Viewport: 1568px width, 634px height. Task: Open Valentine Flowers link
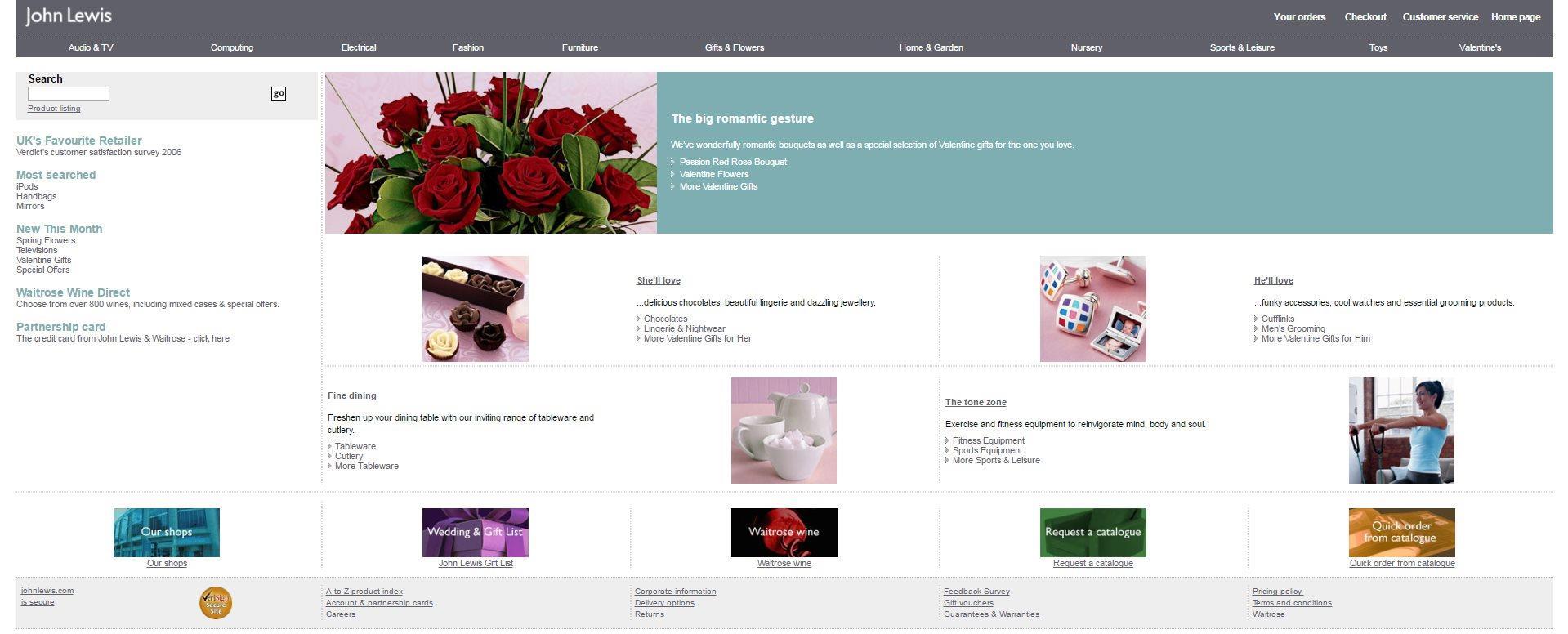tap(714, 174)
